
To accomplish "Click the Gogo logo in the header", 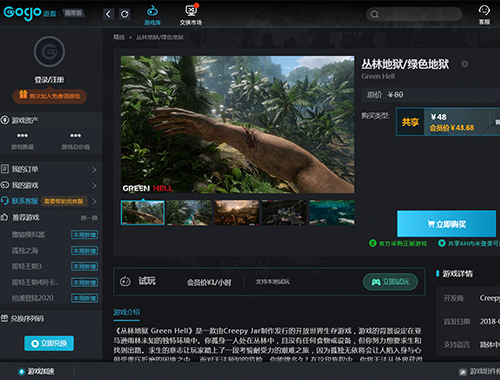I will (x=22, y=13).
